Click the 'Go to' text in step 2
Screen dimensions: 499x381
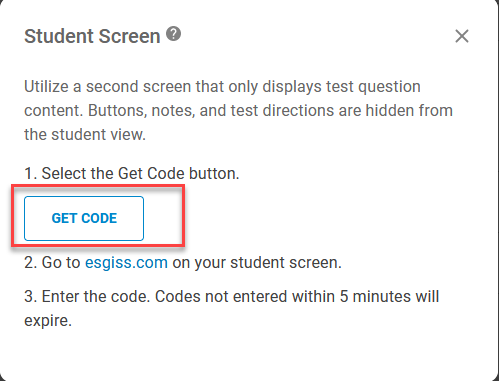coord(61,262)
